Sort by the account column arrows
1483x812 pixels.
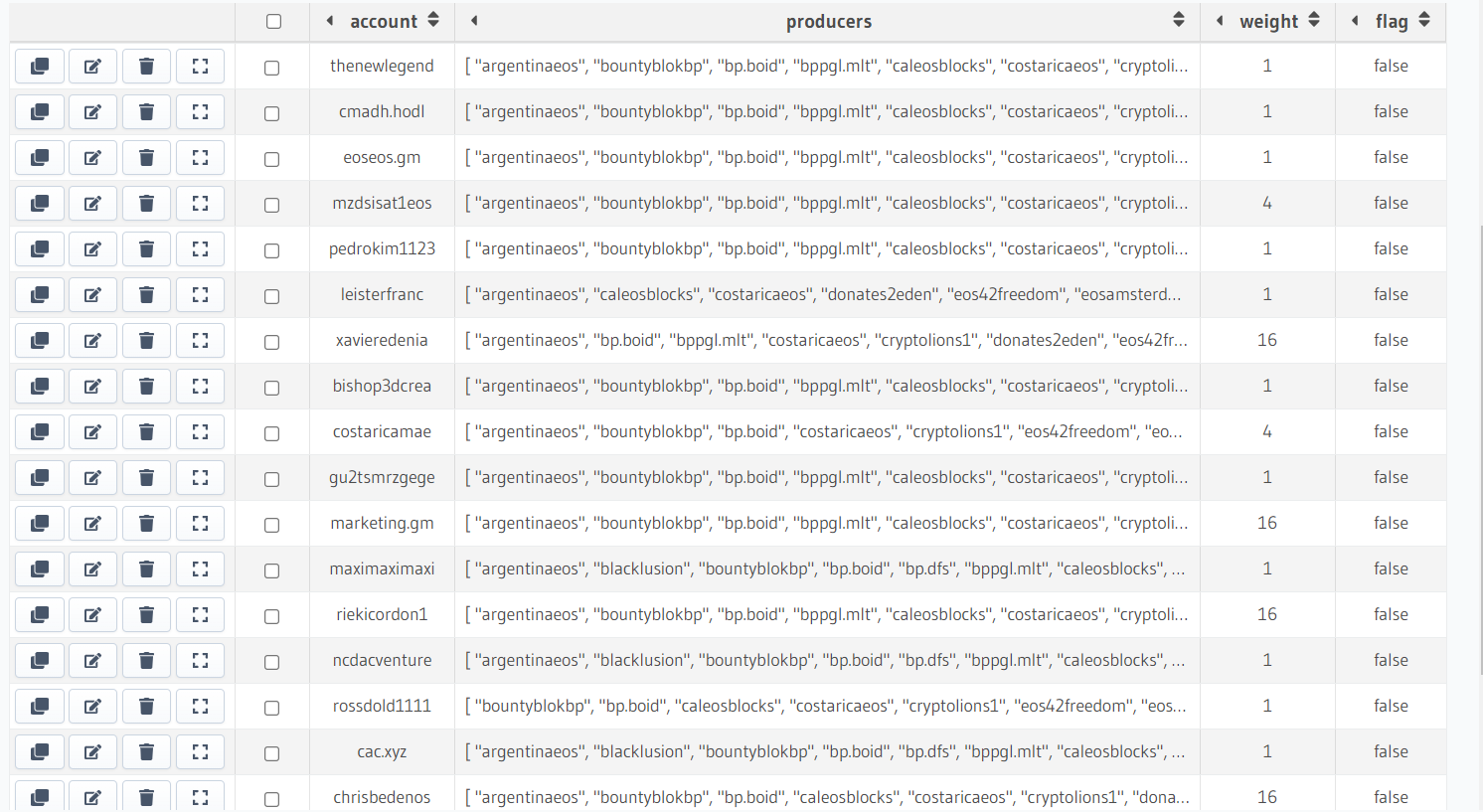pyautogui.click(x=433, y=20)
